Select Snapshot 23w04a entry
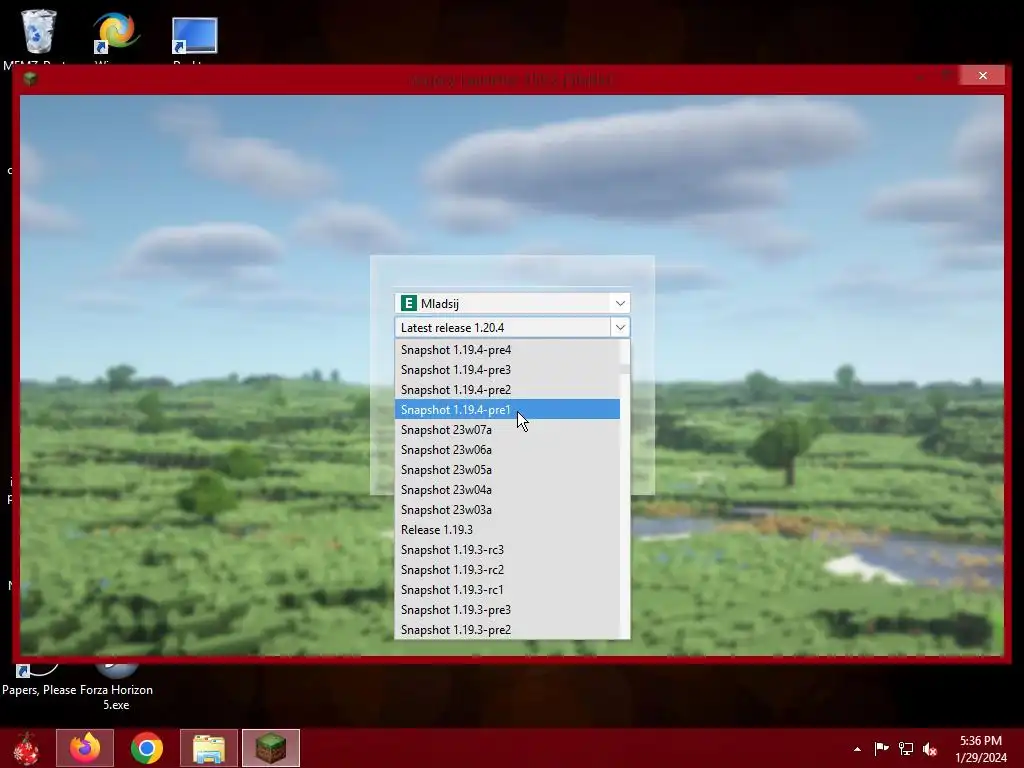The height and width of the screenshot is (768, 1024). point(507,490)
